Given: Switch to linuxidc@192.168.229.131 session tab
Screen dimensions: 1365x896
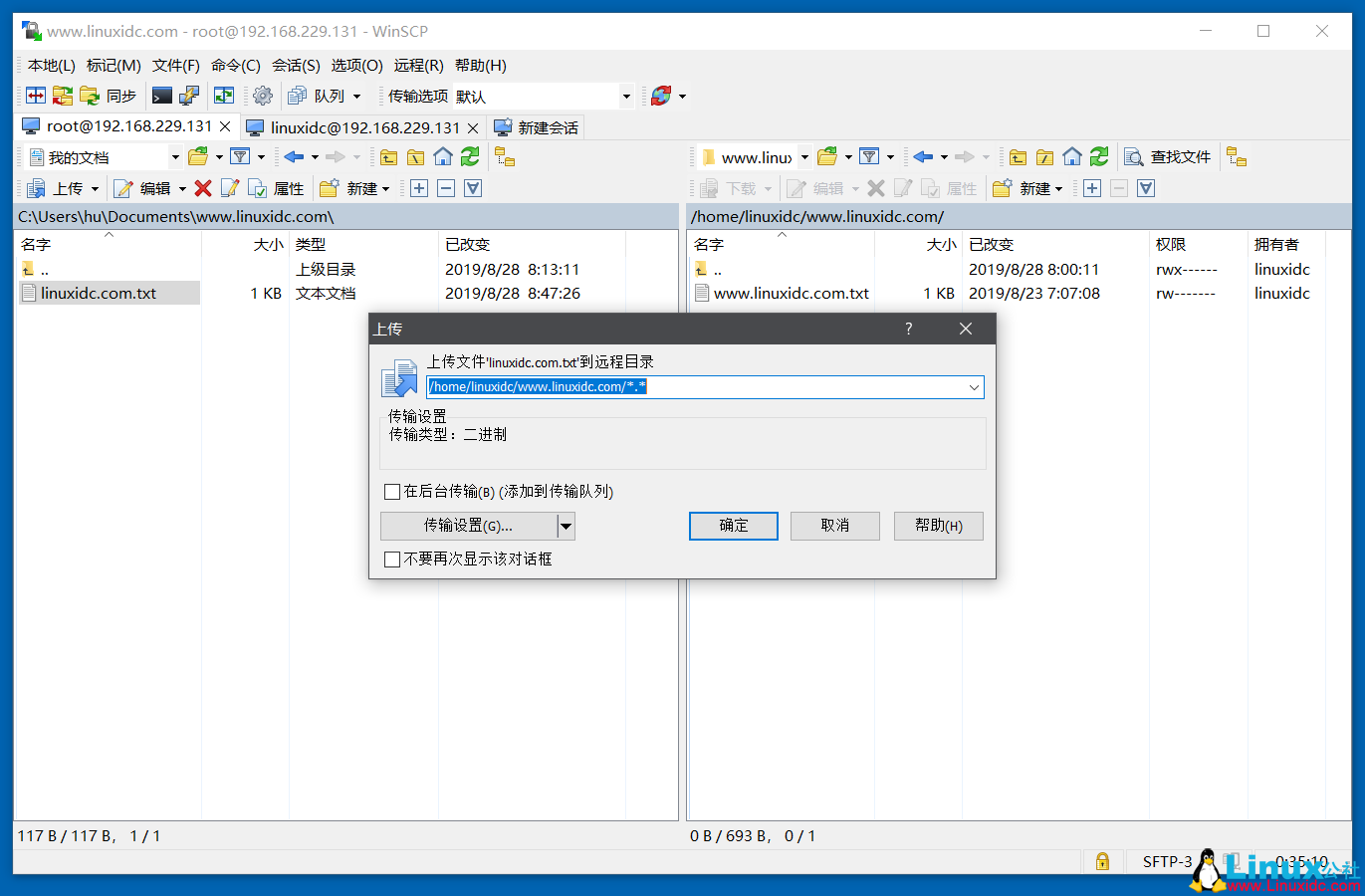Looking at the screenshot, I should point(364,127).
